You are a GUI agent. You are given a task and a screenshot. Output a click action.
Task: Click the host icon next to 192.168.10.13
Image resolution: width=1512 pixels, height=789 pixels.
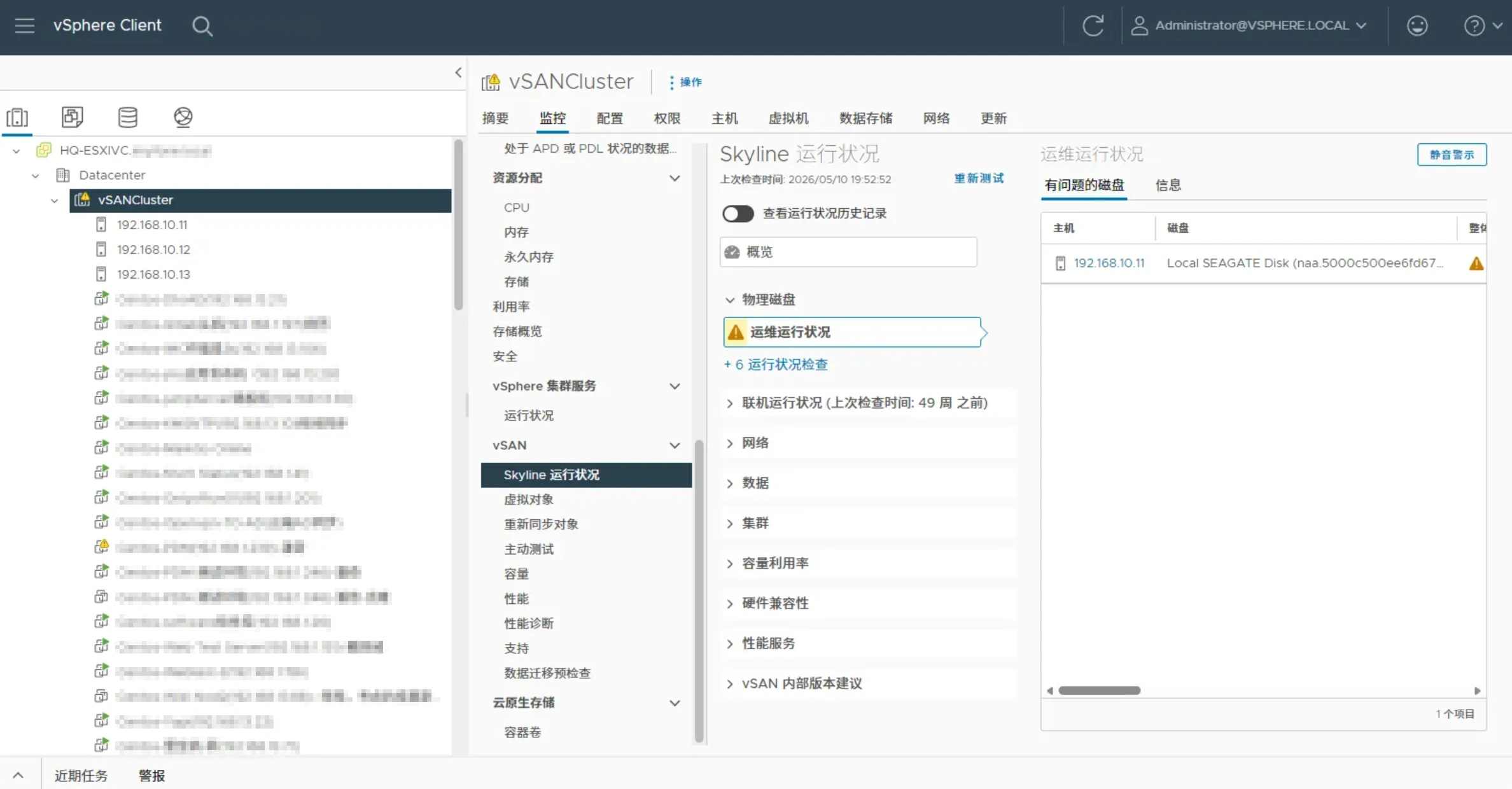(x=101, y=274)
